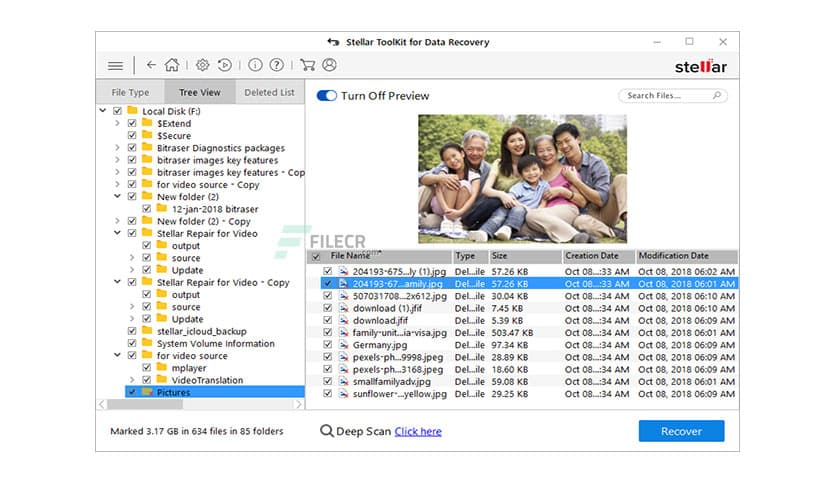Image resolution: width=836 pixels, height=484 pixels.
Task: Open the user account icon
Action: click(x=329, y=65)
